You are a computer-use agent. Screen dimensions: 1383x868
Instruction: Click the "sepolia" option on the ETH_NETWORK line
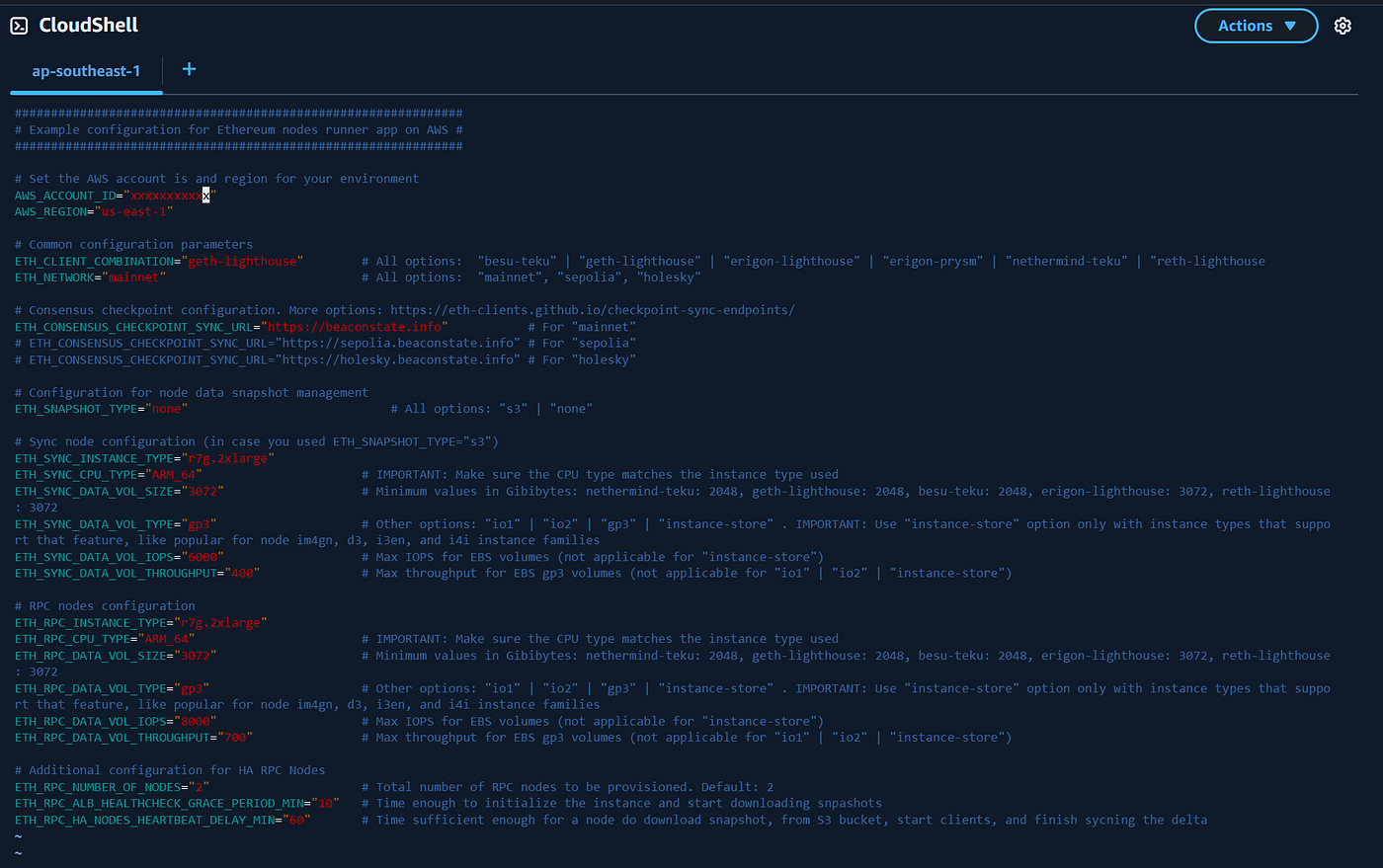click(x=592, y=277)
